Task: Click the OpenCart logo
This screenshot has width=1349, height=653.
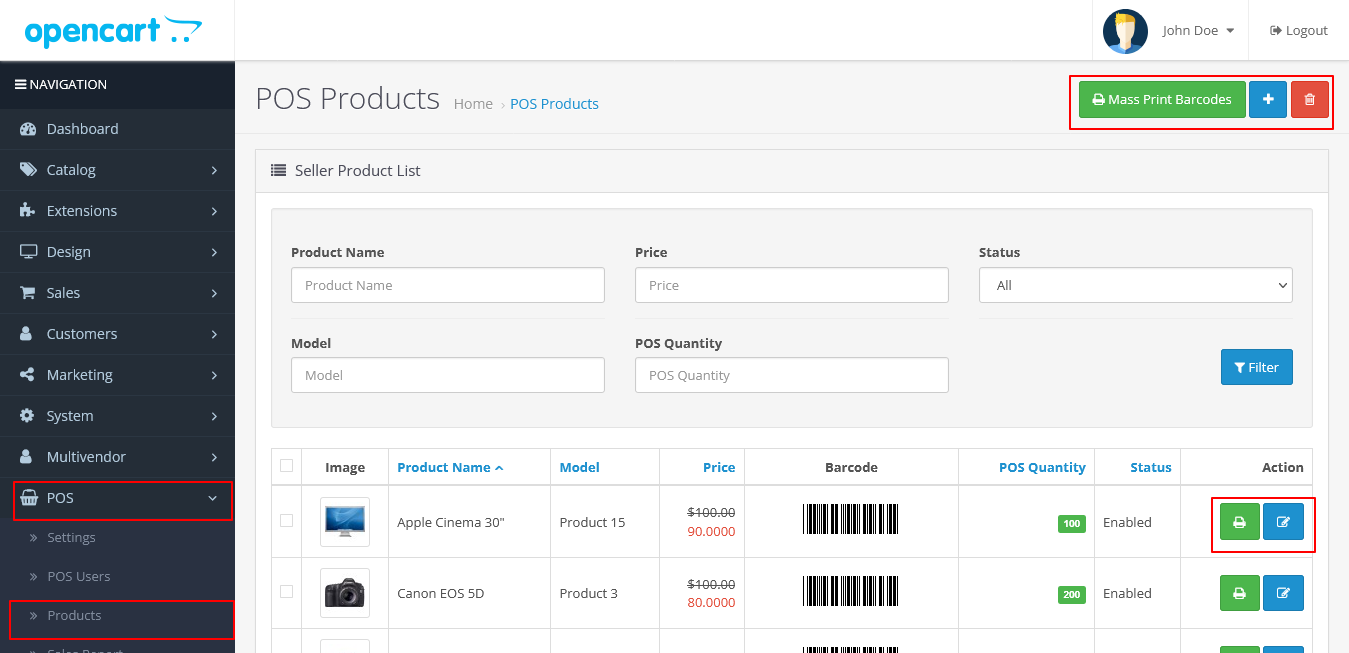Action: [113, 31]
